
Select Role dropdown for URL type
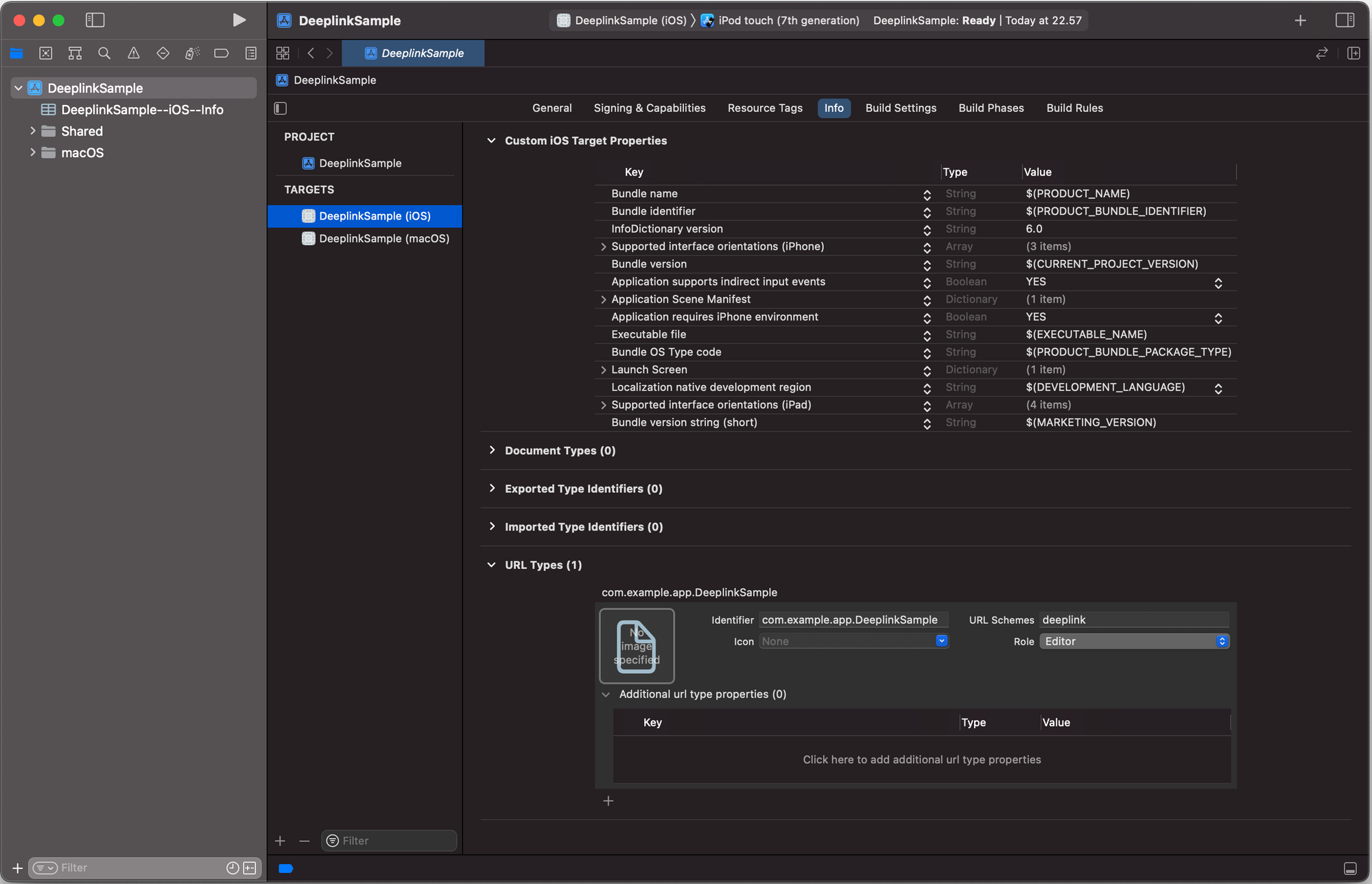tap(1135, 641)
